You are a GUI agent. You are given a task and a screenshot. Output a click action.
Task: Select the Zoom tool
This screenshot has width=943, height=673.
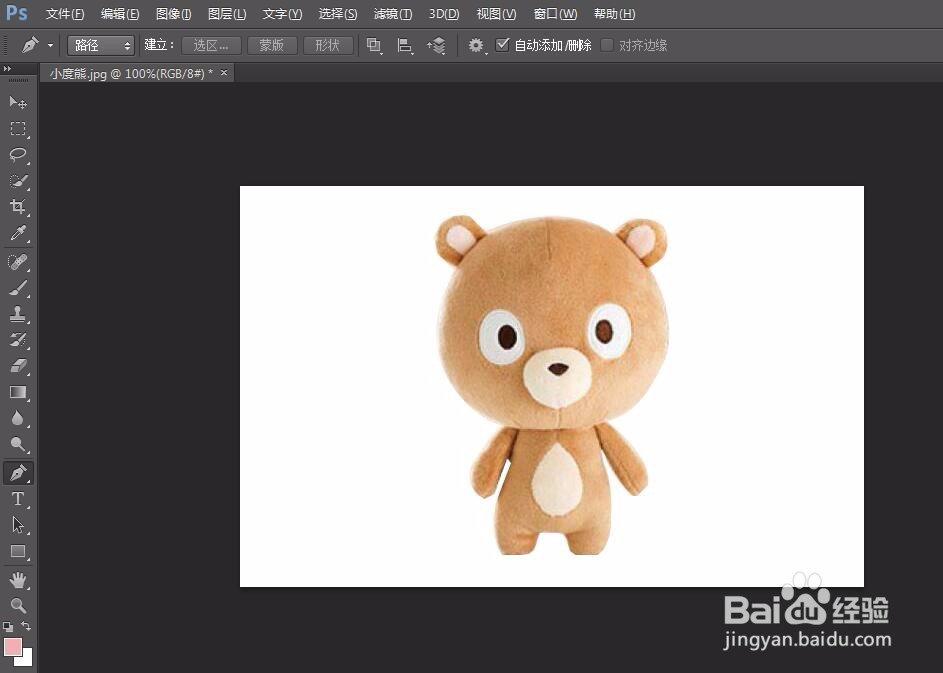coord(18,605)
